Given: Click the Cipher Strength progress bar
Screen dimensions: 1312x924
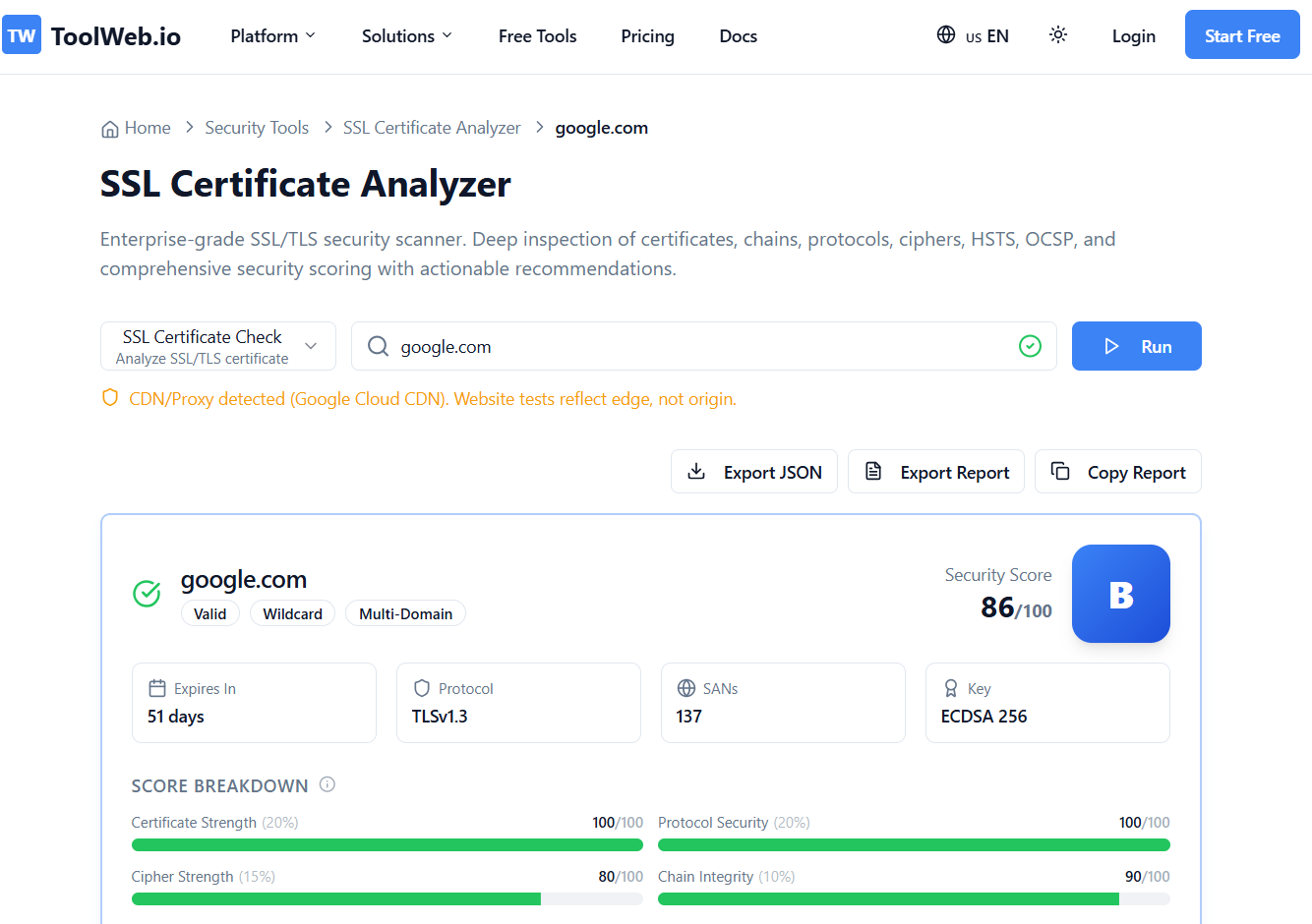Looking at the screenshot, I should [388, 898].
